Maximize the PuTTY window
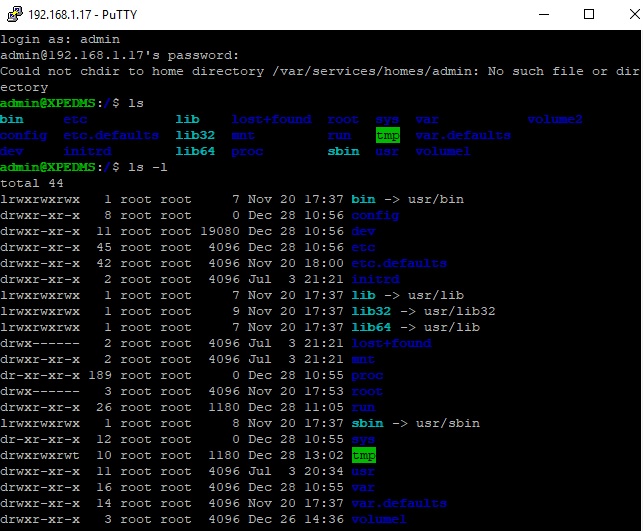 point(589,14)
